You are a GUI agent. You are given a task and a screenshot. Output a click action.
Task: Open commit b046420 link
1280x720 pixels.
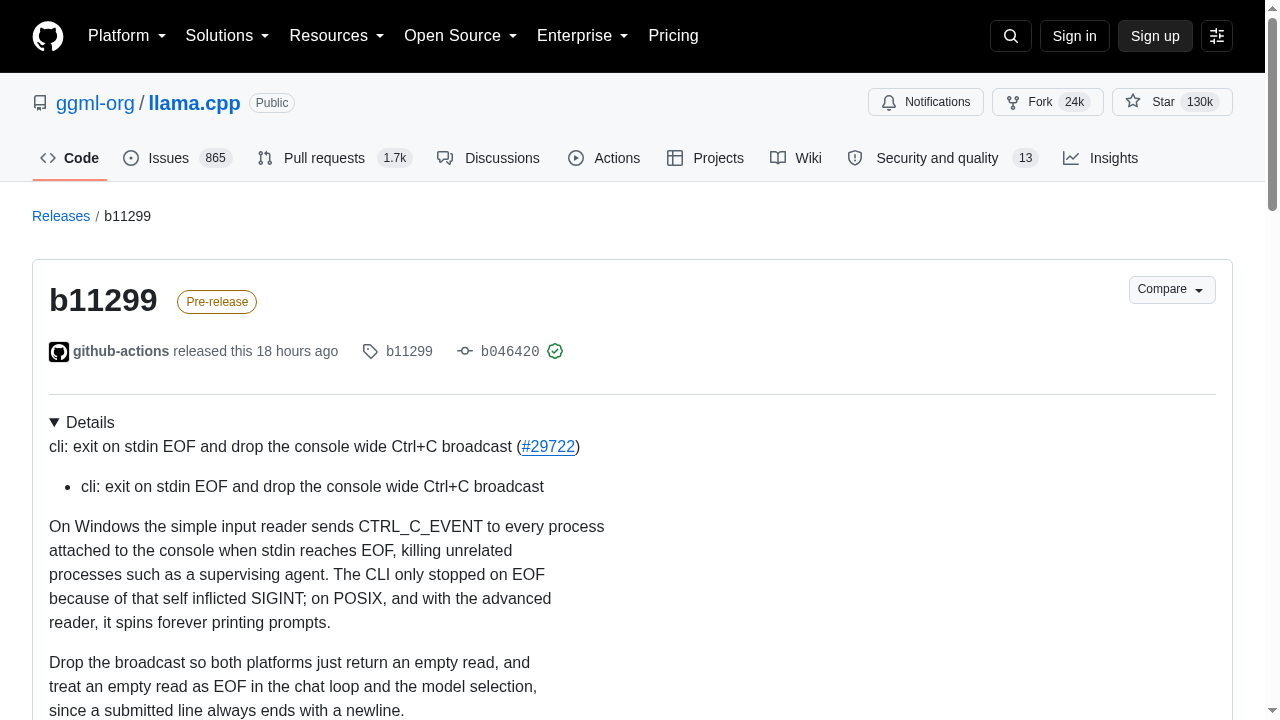pyautogui.click(x=510, y=351)
